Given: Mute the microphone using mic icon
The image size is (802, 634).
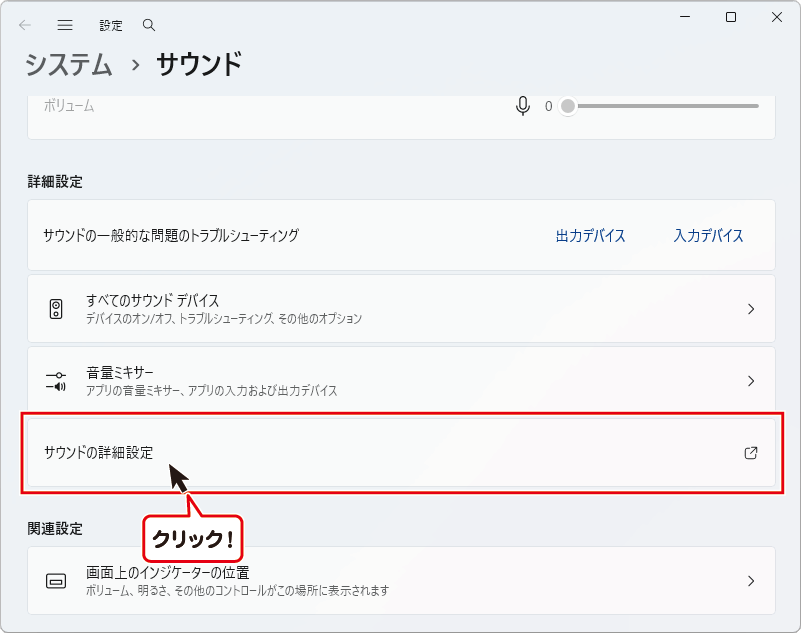Looking at the screenshot, I should coord(522,106).
